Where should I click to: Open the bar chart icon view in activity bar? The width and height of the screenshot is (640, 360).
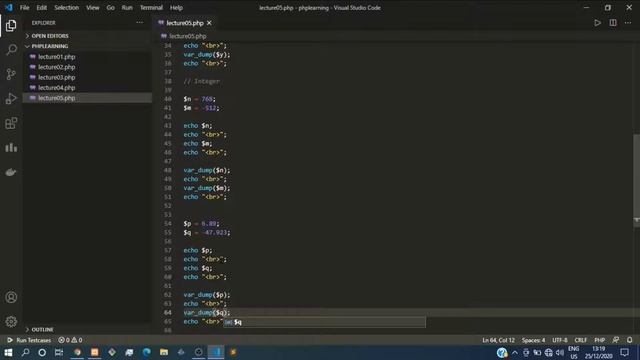click(x=11, y=147)
